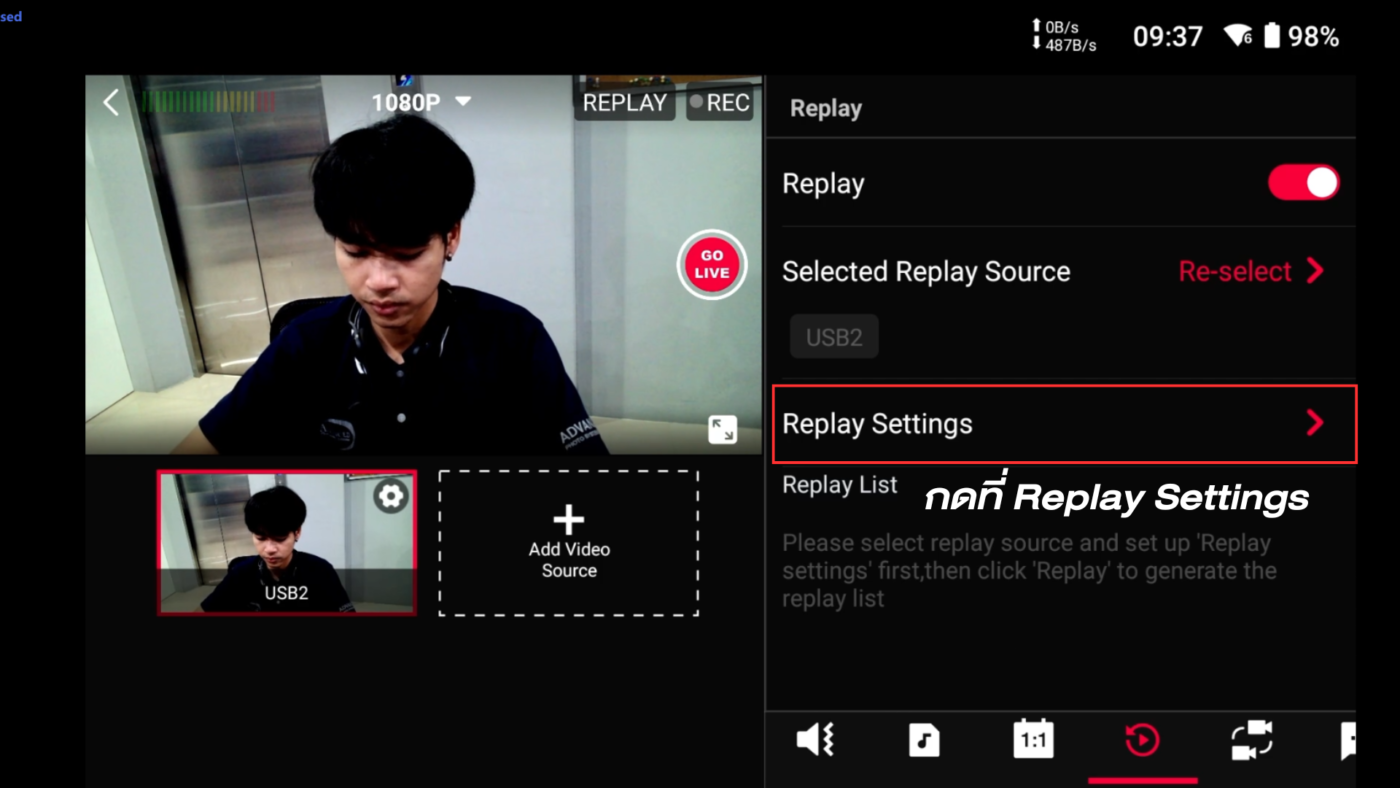Click the main camera preview
The height and width of the screenshot is (788, 1400).
point(424,265)
